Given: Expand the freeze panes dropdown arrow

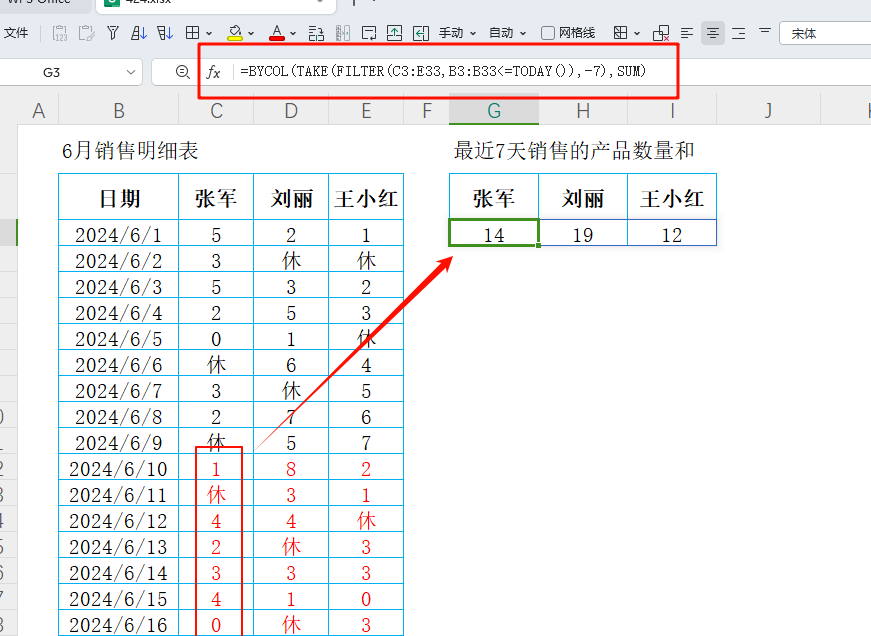Looking at the screenshot, I should click(x=637, y=34).
